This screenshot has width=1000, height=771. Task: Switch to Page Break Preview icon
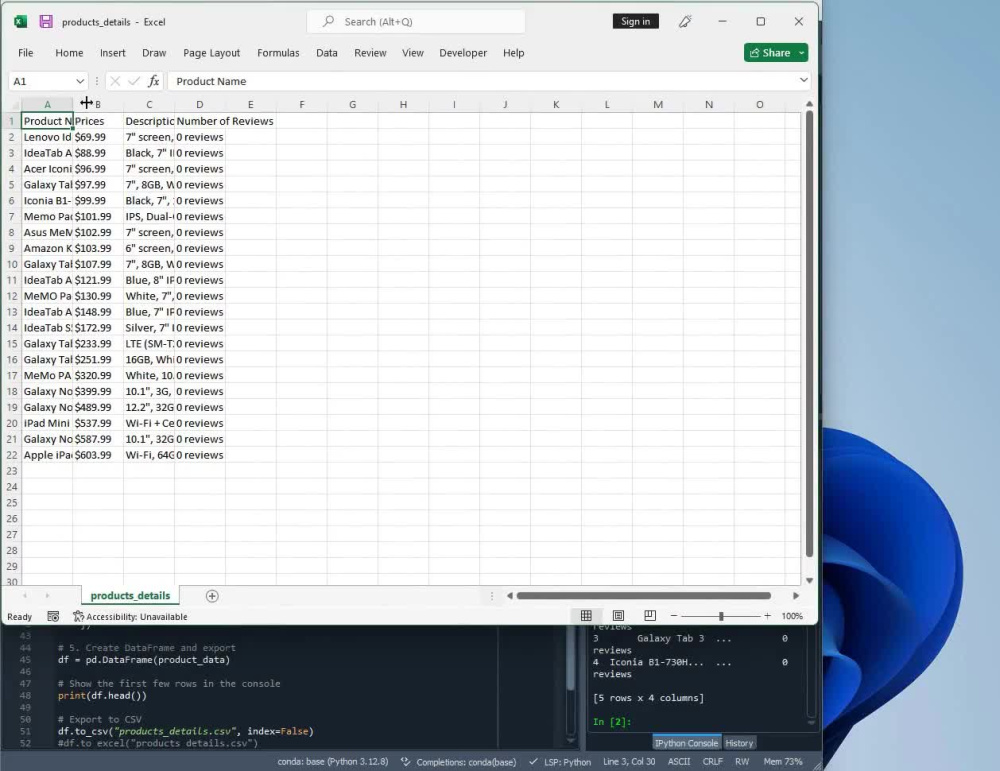(650, 615)
